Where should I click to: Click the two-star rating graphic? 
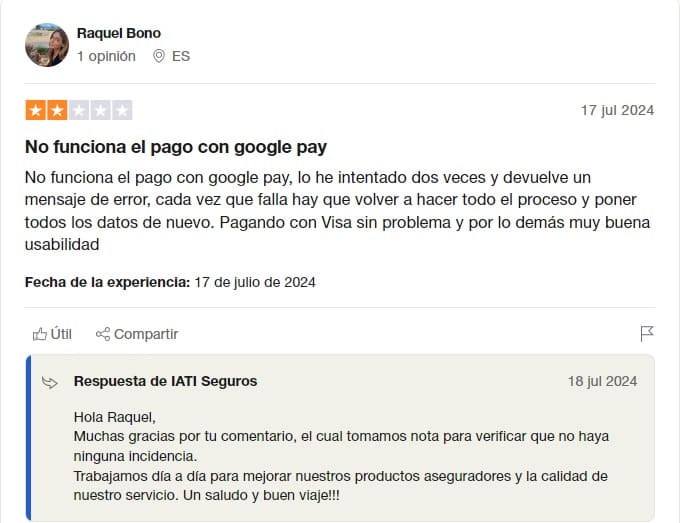click(x=79, y=110)
